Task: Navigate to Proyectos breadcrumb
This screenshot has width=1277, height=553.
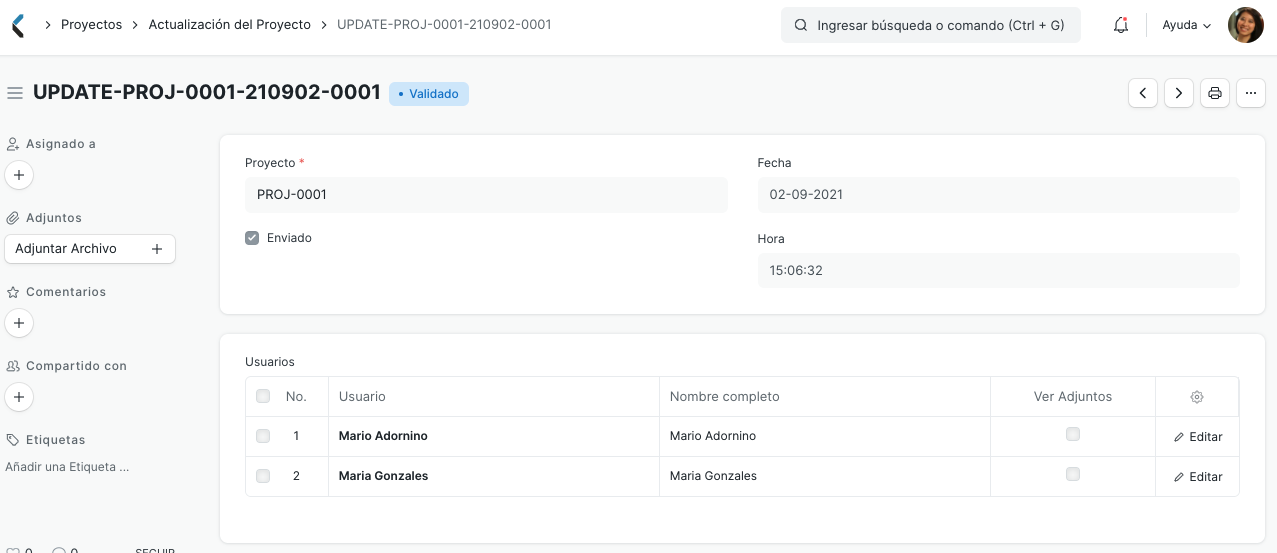Action: coord(91,24)
